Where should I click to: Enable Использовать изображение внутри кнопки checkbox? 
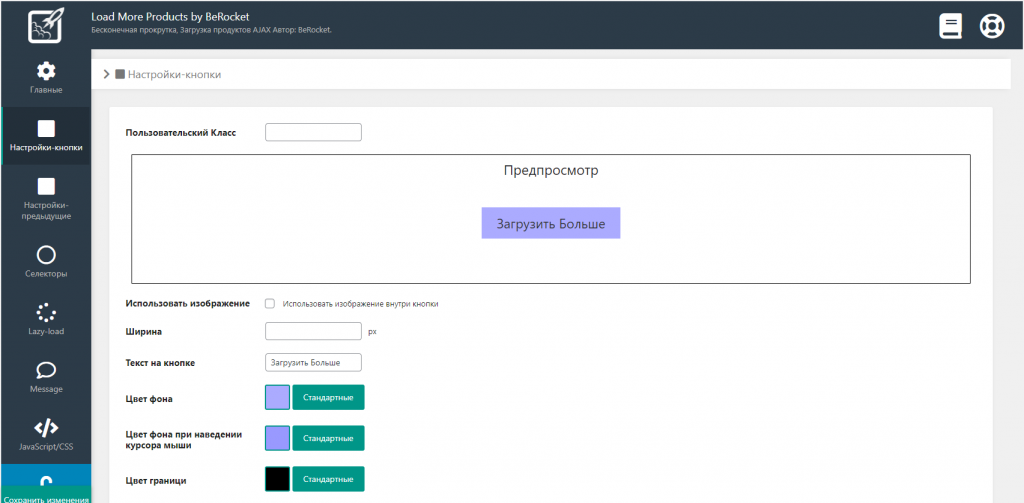pyautogui.click(x=270, y=304)
